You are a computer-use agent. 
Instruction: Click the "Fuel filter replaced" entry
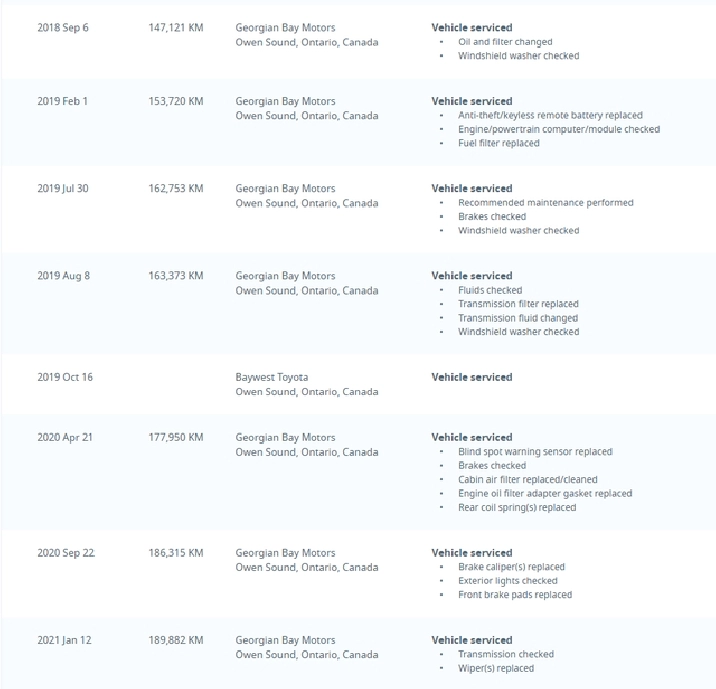(498, 143)
